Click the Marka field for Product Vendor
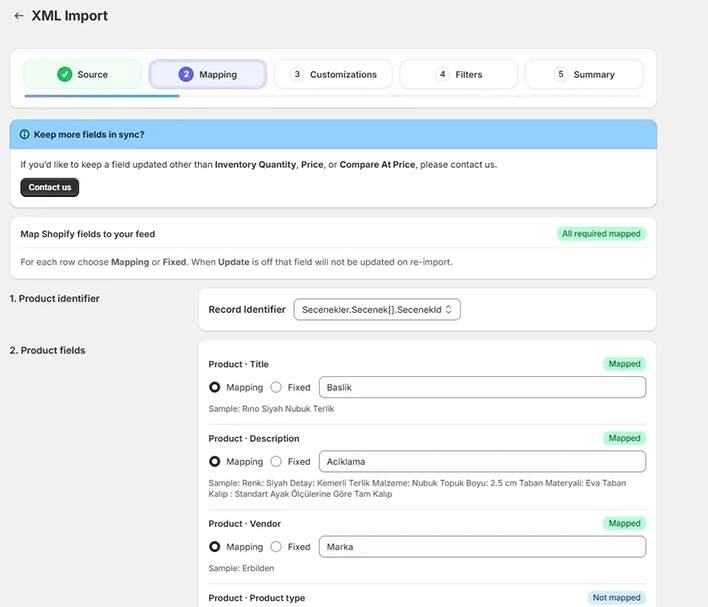The height and width of the screenshot is (607, 708). click(x=482, y=546)
